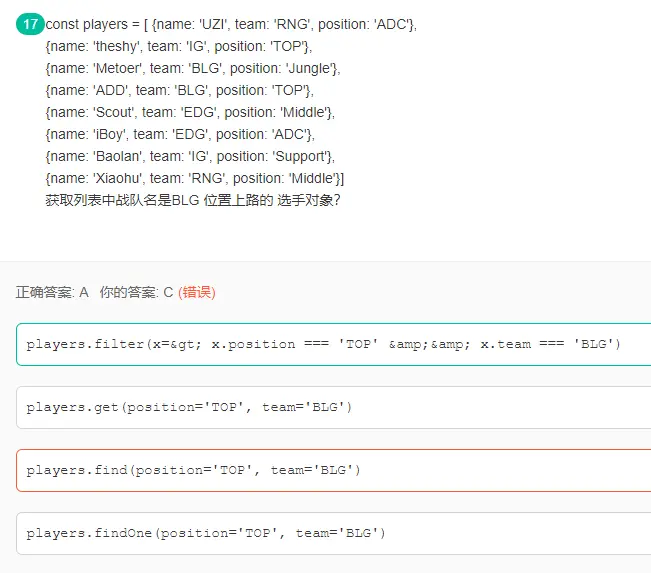This screenshot has width=651, height=573.
Task: Click the code line with player 'Xiaohu'
Action: [195, 179]
